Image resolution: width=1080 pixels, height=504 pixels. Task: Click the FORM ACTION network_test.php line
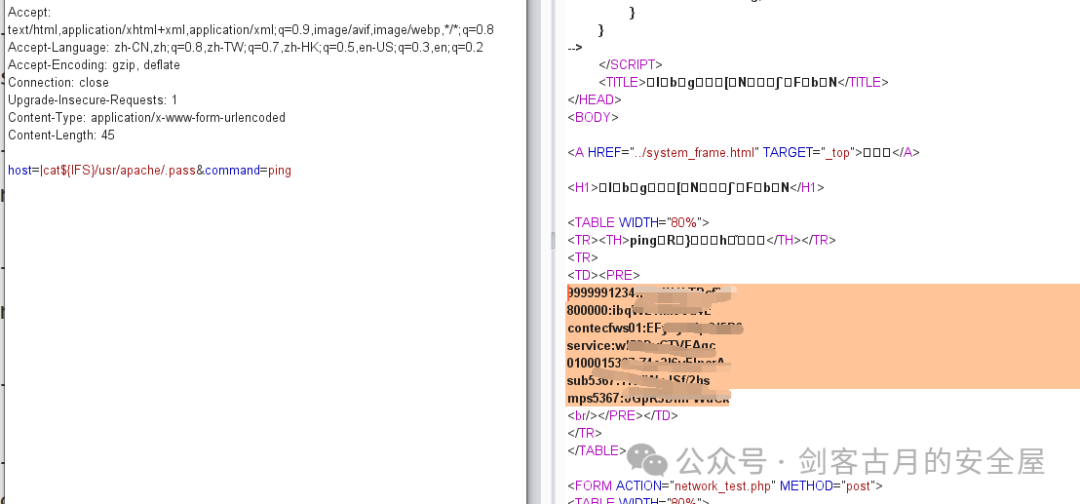[725, 486]
